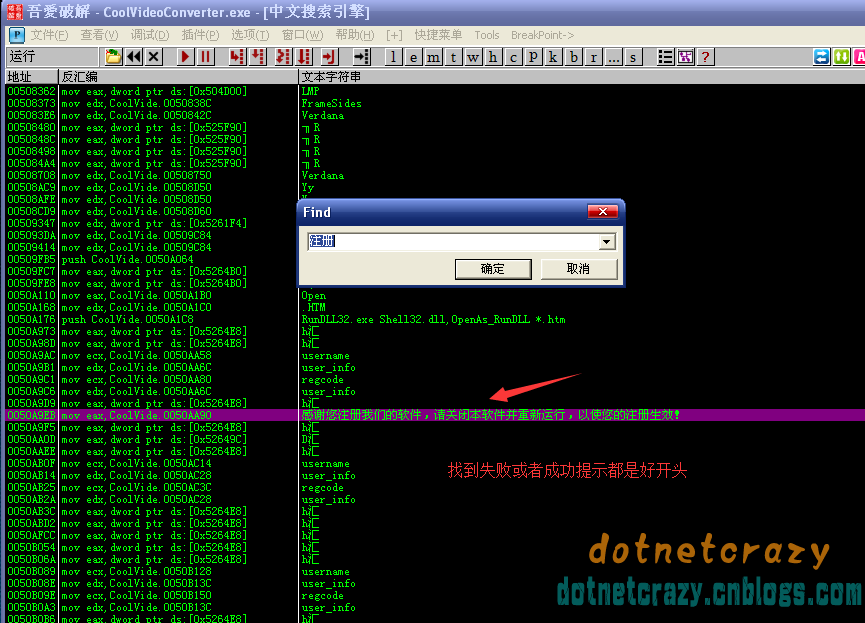Open Breakpoints window with 'b' button
This screenshot has width=865, height=623.
(574, 57)
